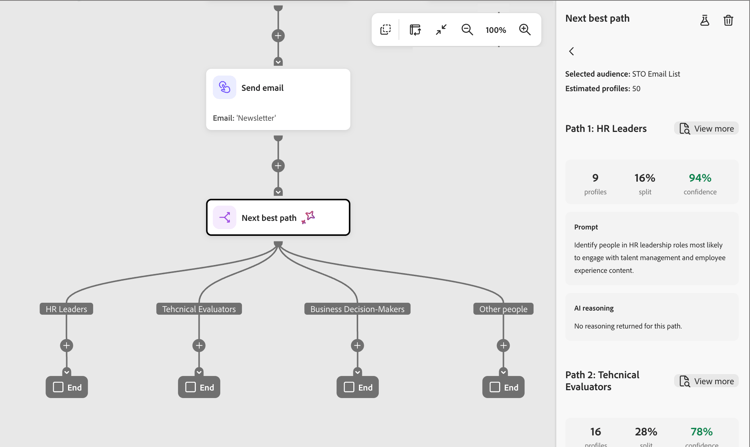Click the 94% confidence value
This screenshot has height=447, width=750.
(x=700, y=178)
